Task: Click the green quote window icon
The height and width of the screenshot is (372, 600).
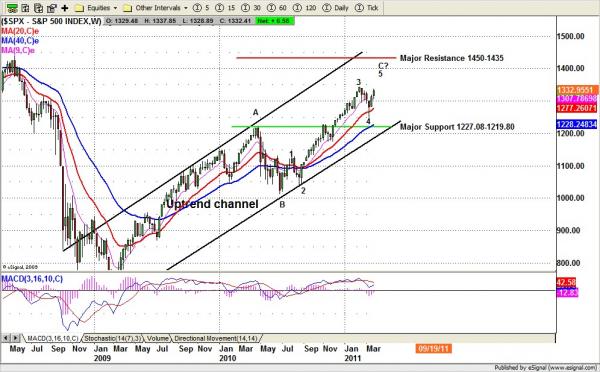Action: tap(12, 8)
